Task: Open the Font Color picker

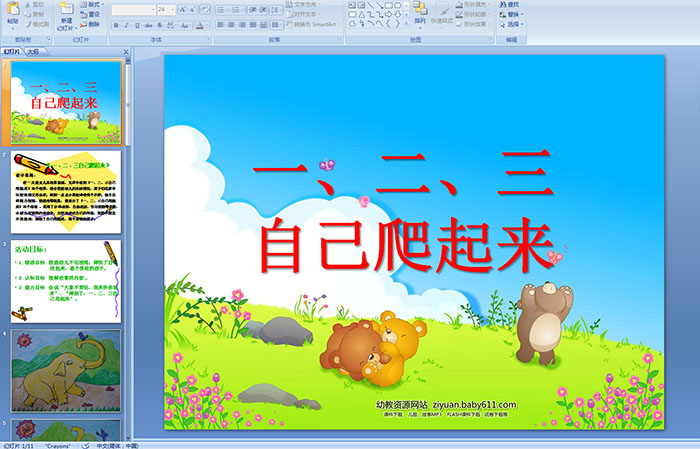Action: (202, 25)
